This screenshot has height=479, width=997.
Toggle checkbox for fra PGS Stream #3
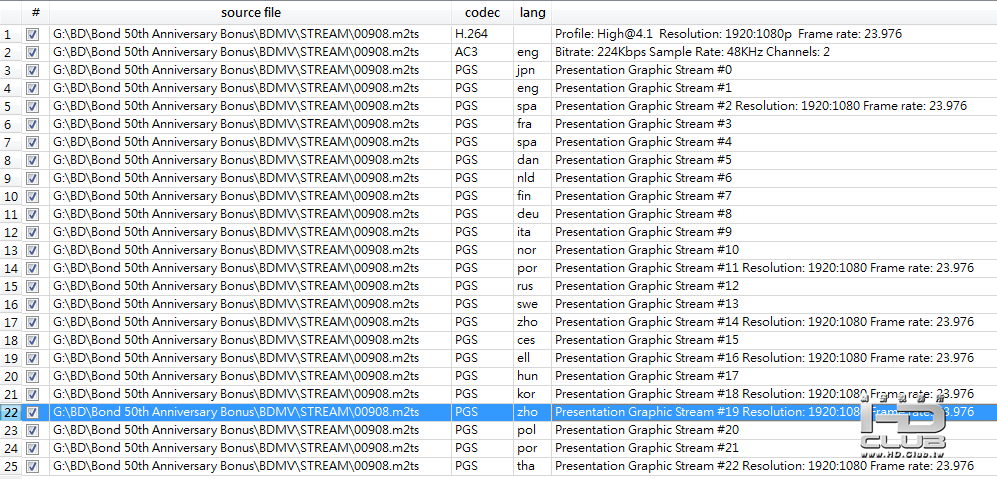point(33,124)
